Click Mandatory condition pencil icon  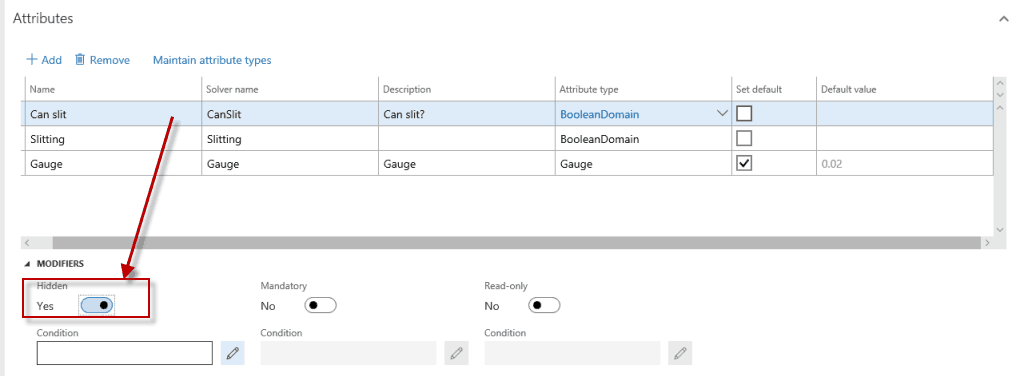457,353
